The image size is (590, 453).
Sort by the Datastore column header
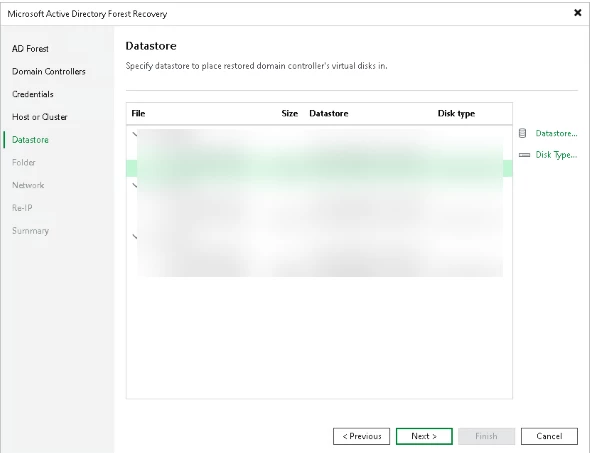(x=328, y=114)
